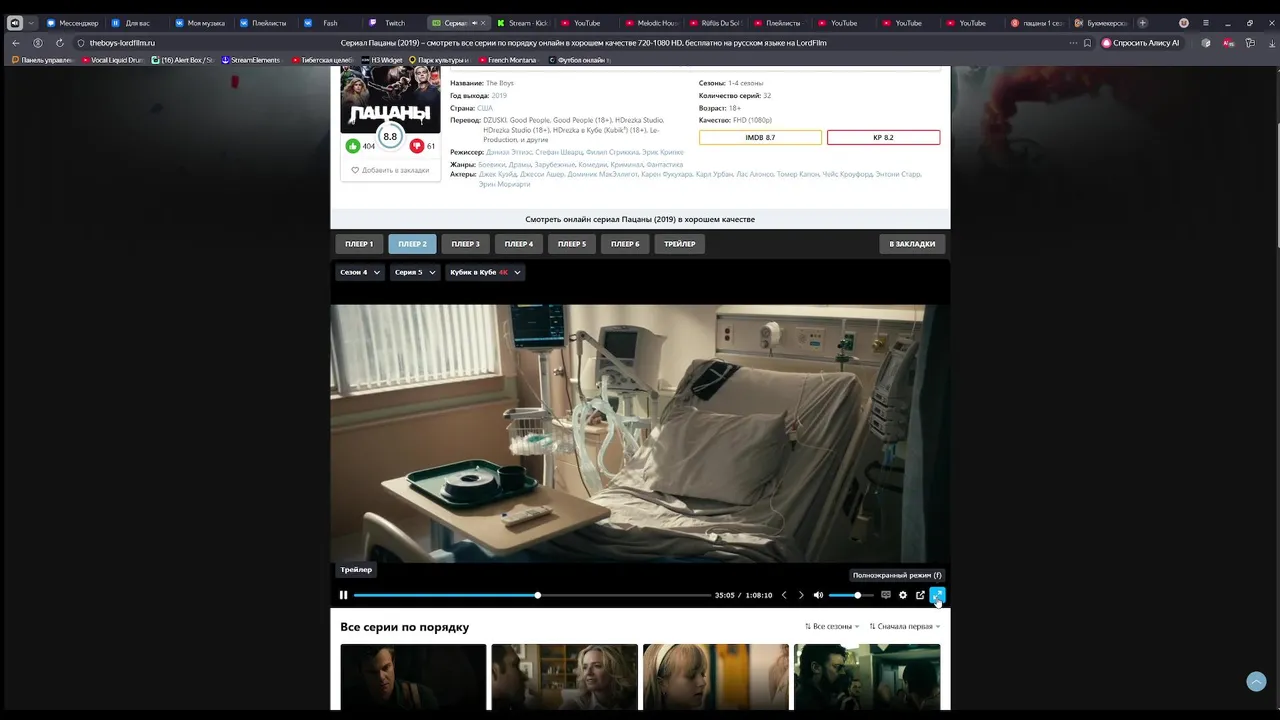1280x720 pixels.
Task: Go to previous episode arrow in player
Action: pyautogui.click(x=784, y=595)
